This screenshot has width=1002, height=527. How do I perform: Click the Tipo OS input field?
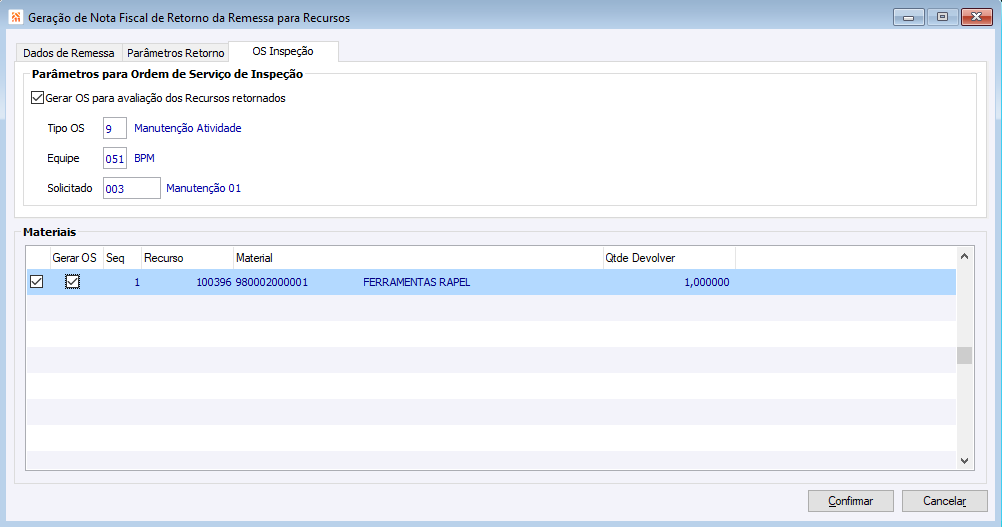[x=115, y=128]
